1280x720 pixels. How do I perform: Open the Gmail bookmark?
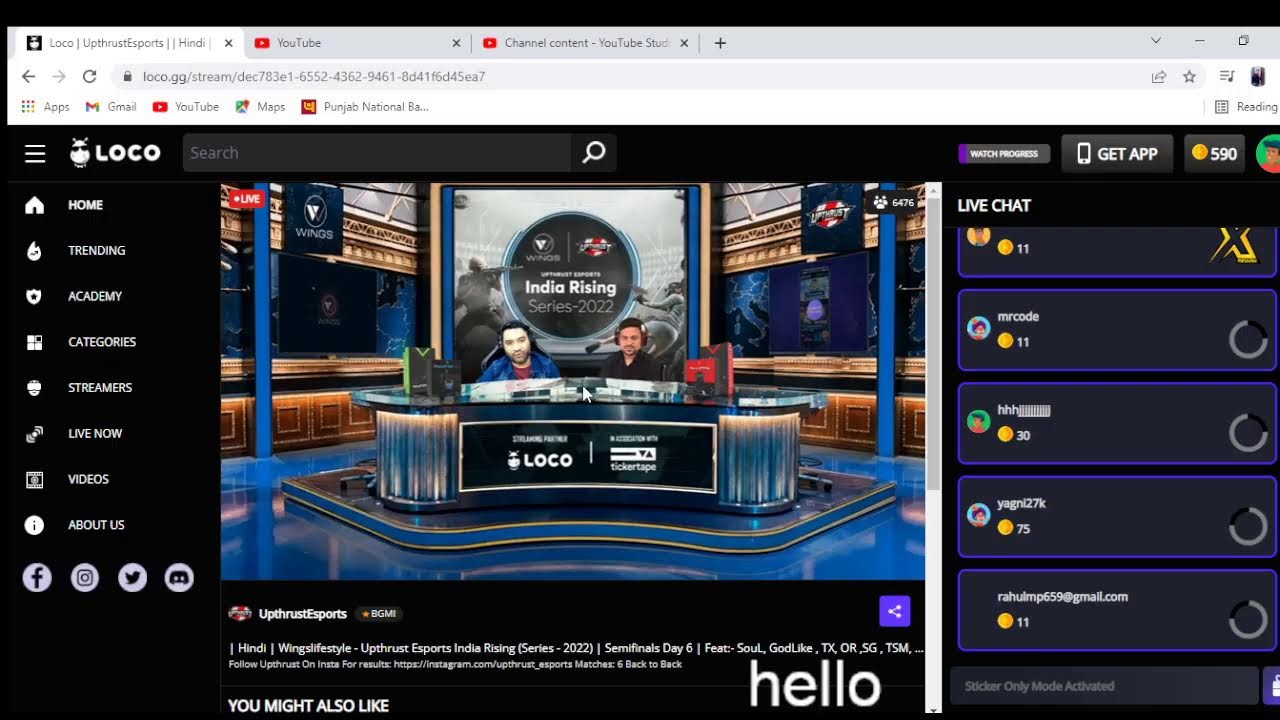pos(110,107)
